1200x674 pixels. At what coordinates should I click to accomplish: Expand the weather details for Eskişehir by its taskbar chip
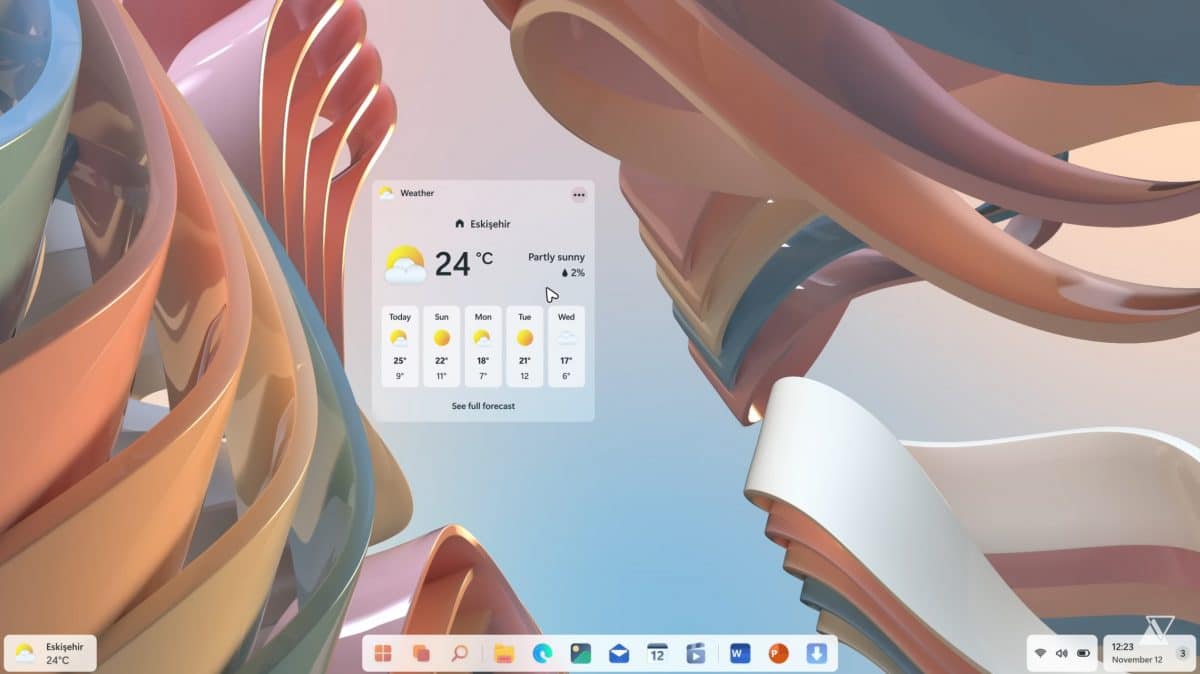pos(50,652)
